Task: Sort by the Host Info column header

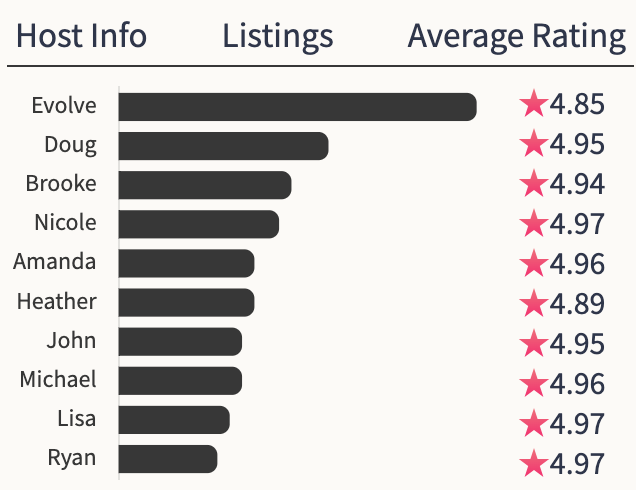Action: (x=82, y=37)
